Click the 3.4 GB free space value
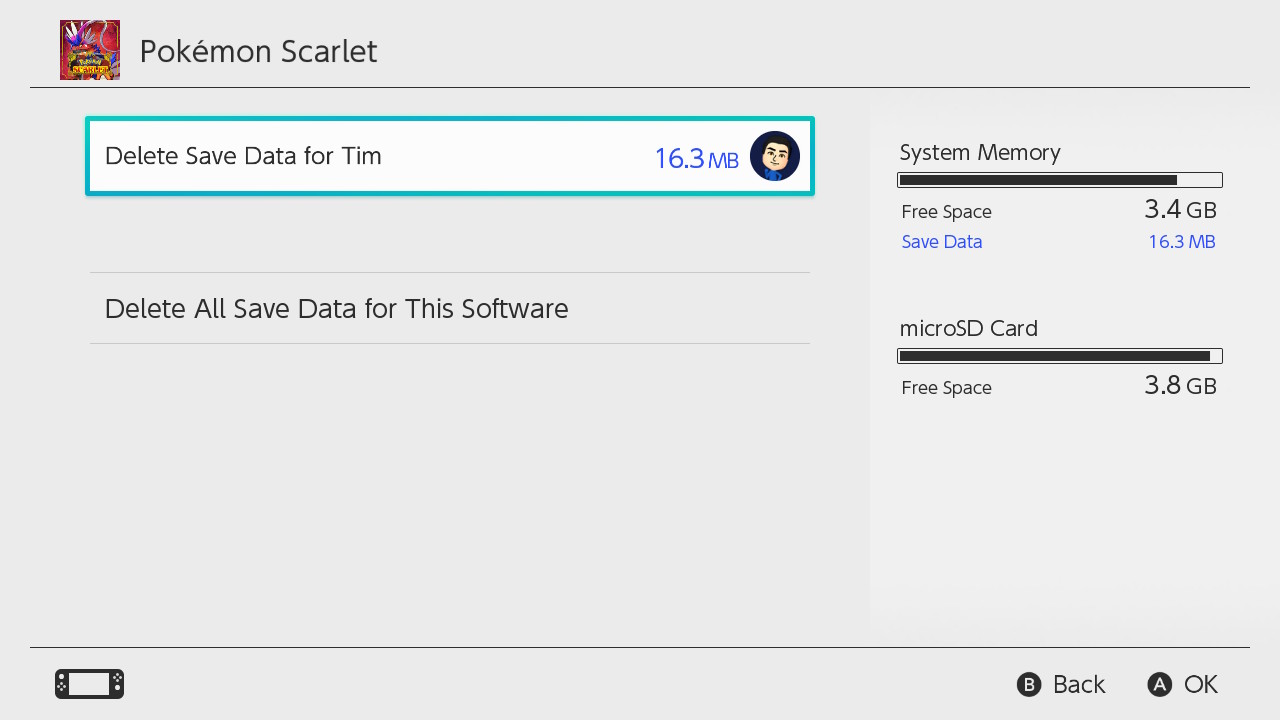Screen dimensions: 1280x720 1180,210
